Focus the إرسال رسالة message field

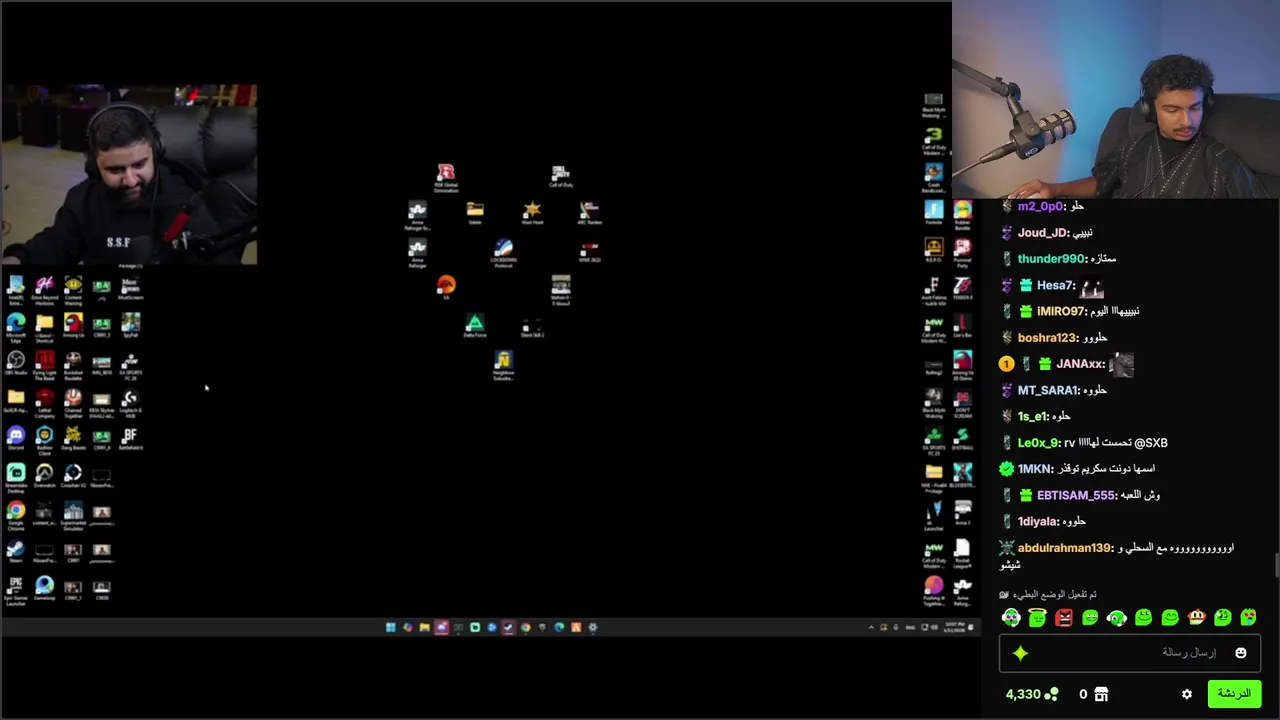(1130, 653)
